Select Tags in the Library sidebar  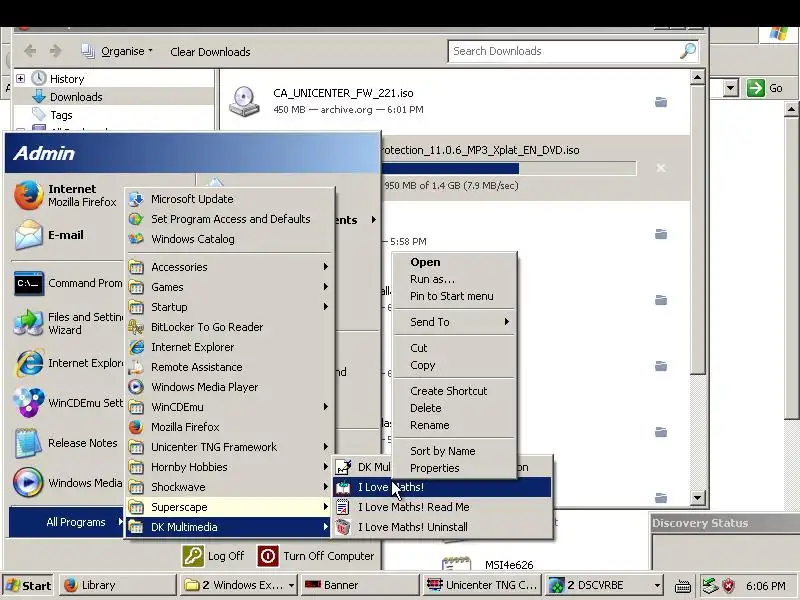tap(61, 115)
